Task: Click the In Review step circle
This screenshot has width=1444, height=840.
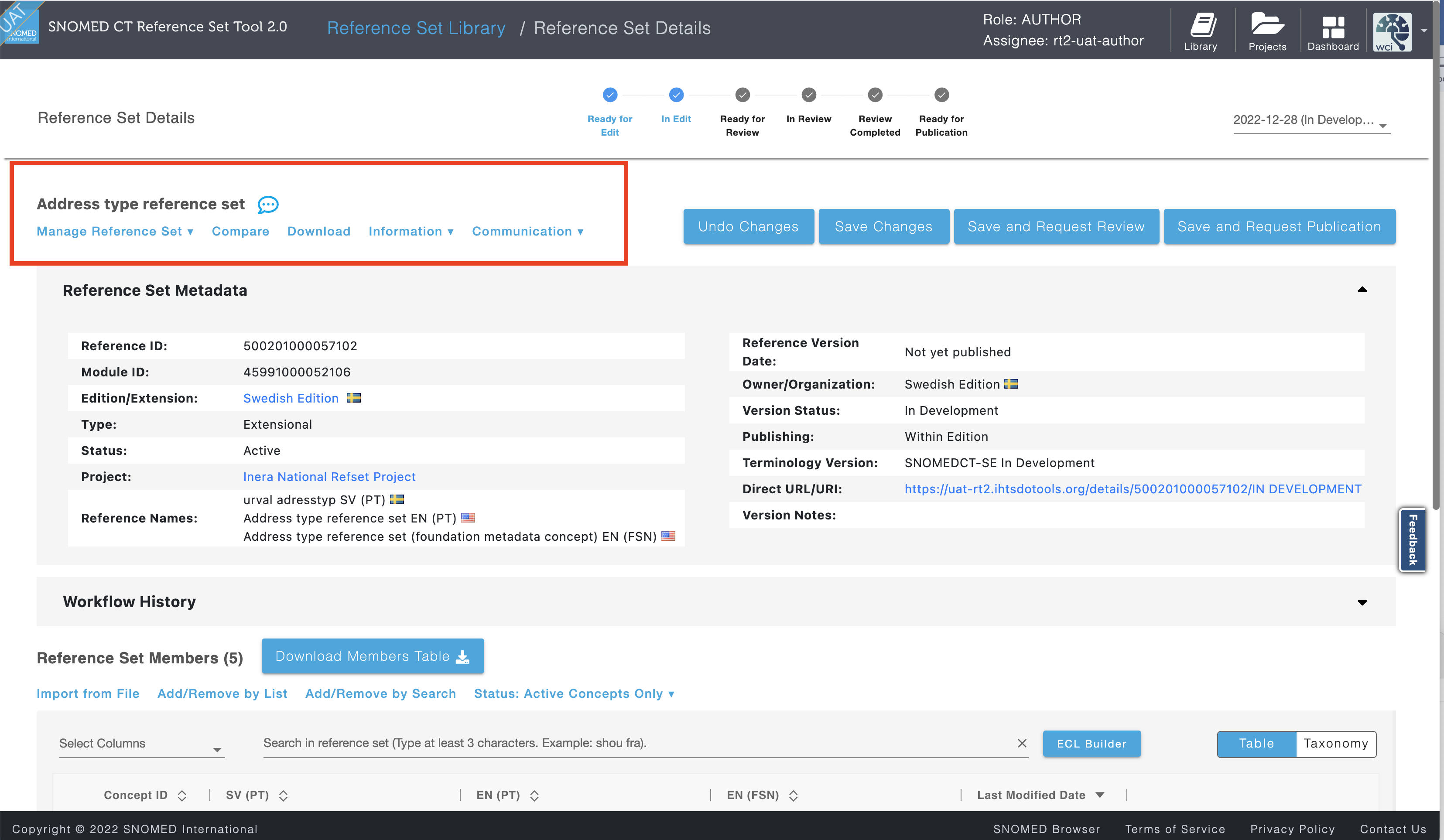Action: coord(808,95)
